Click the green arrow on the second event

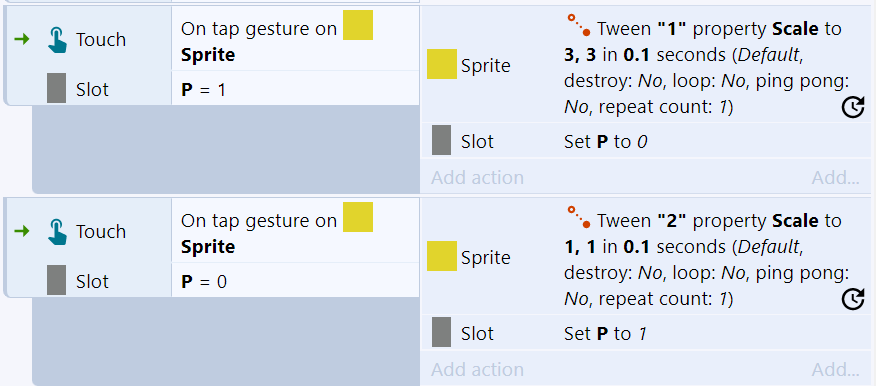coord(22,231)
